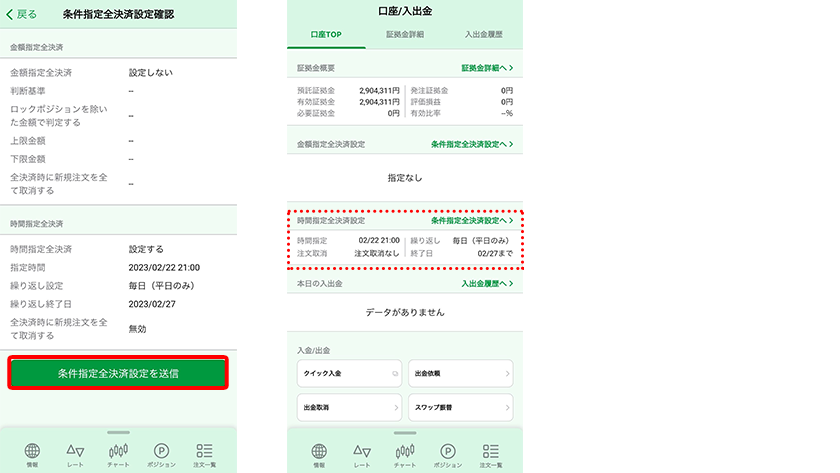The width and height of the screenshot is (840, 473).
Task: Select the 口座TOP tab
Action: tap(326, 34)
